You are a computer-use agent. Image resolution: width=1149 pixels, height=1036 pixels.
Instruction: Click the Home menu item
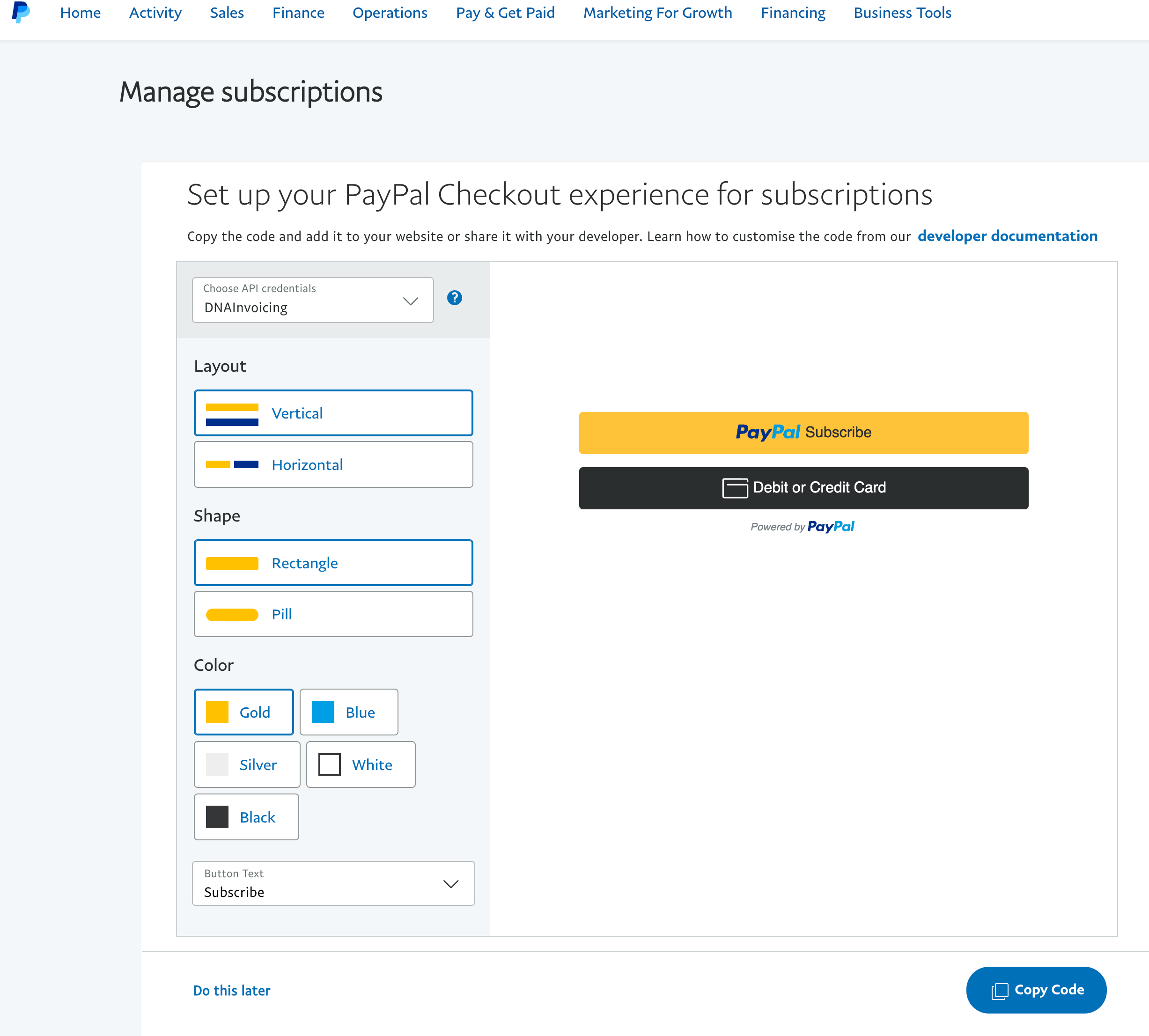coord(80,13)
